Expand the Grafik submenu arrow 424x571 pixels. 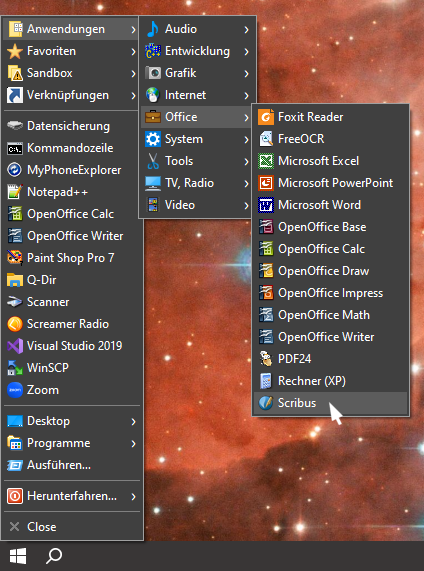[x=247, y=74]
